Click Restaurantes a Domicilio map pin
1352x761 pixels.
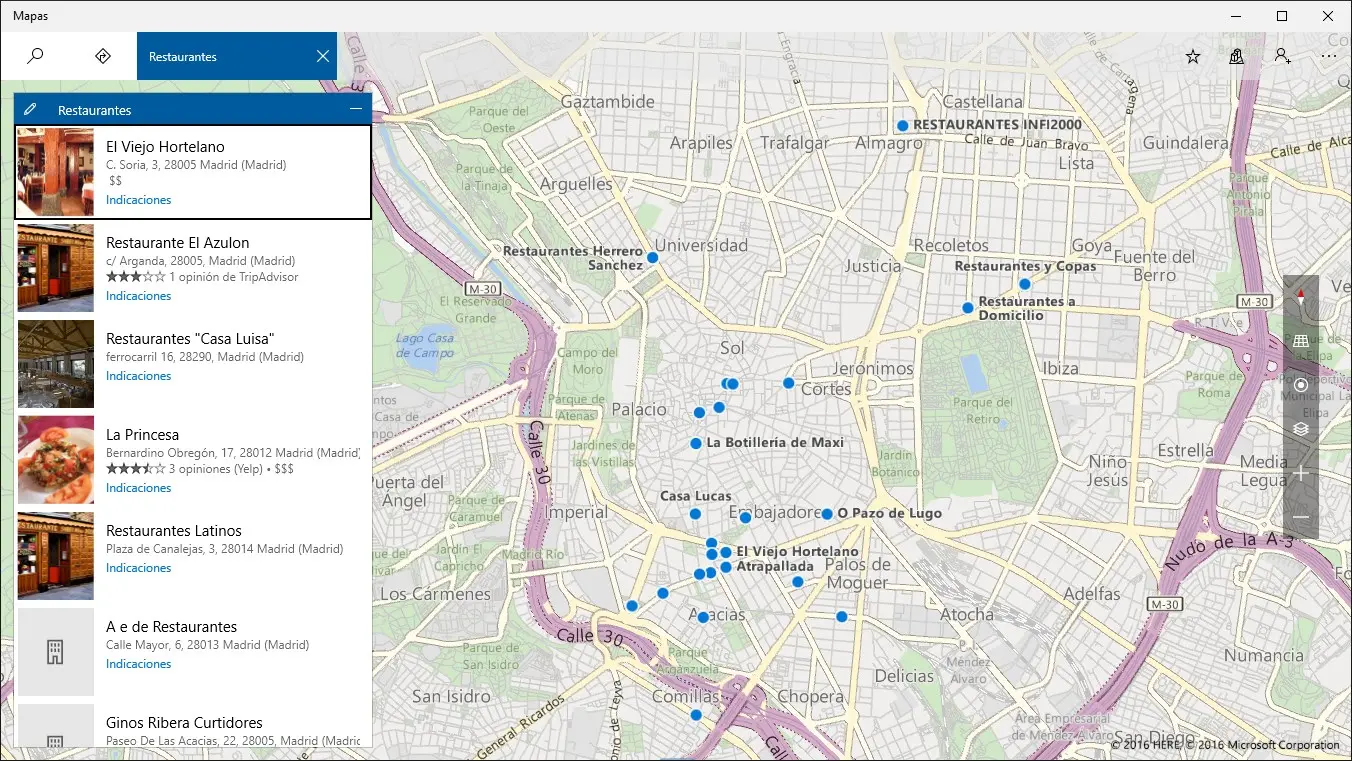point(968,308)
